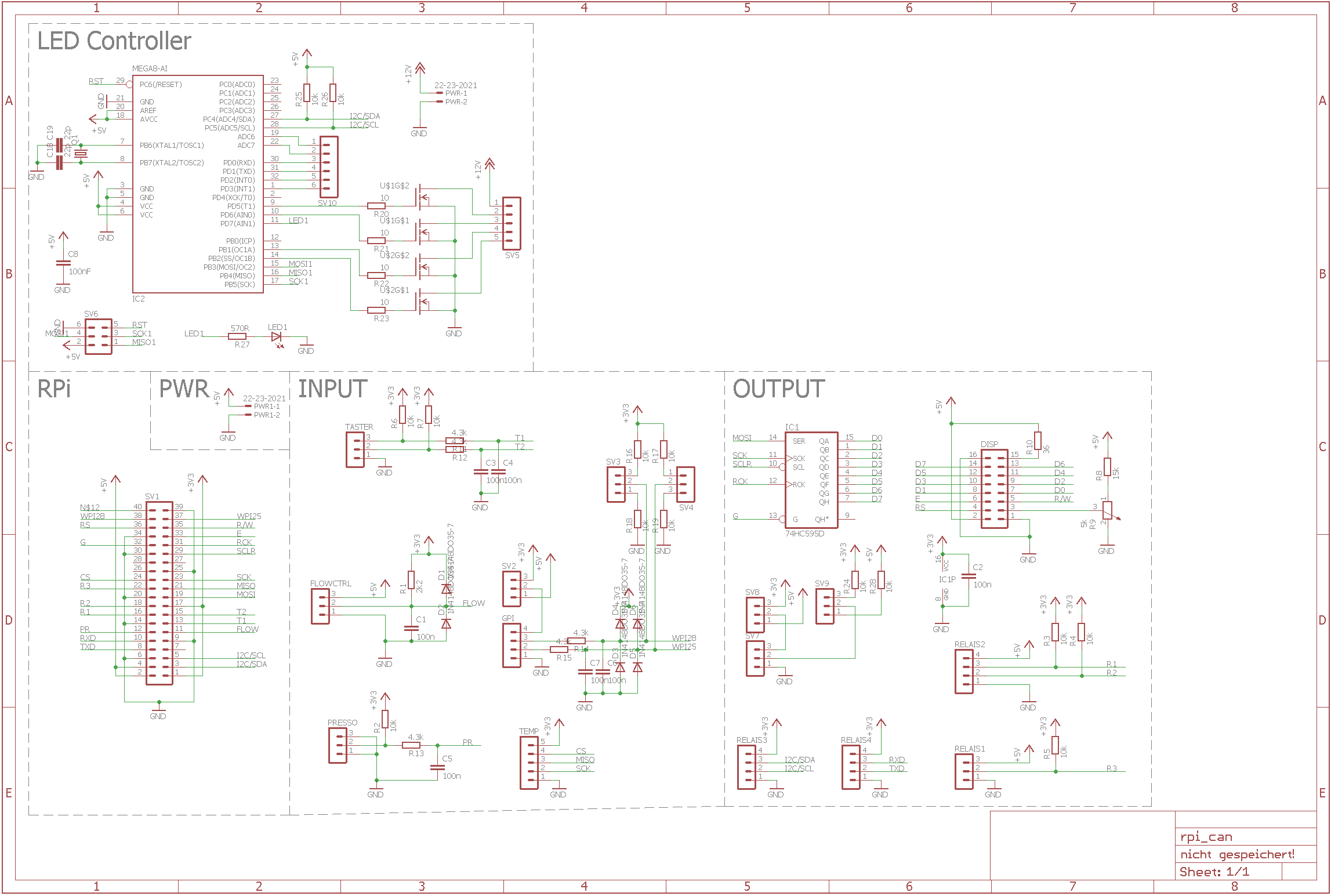Screen dimensions: 1331x896
Task: Click the rpi_can title block field
Action: click(x=1206, y=837)
